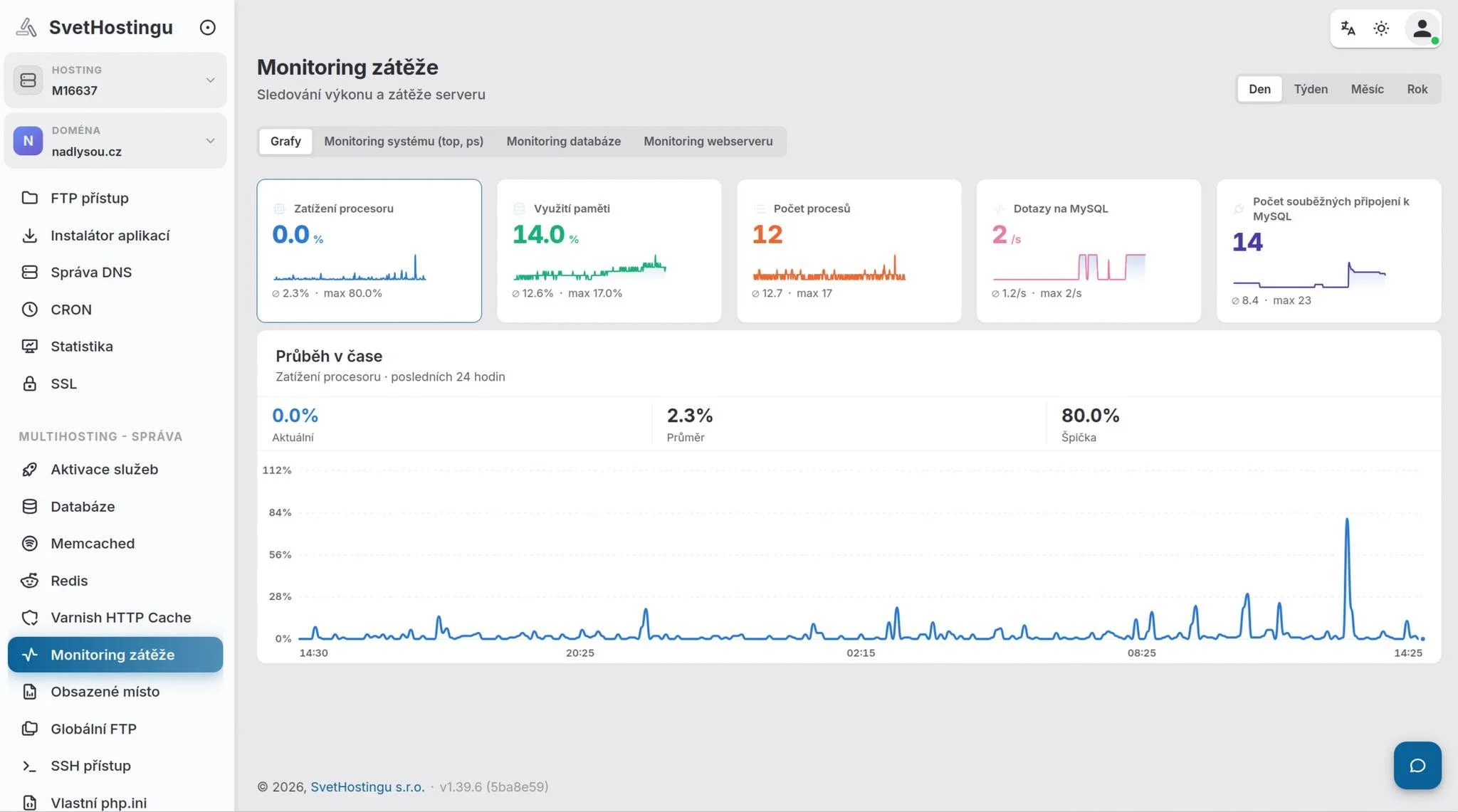This screenshot has height=812, width=1458.
Task: Open SSL lock icon
Action: tap(29, 384)
